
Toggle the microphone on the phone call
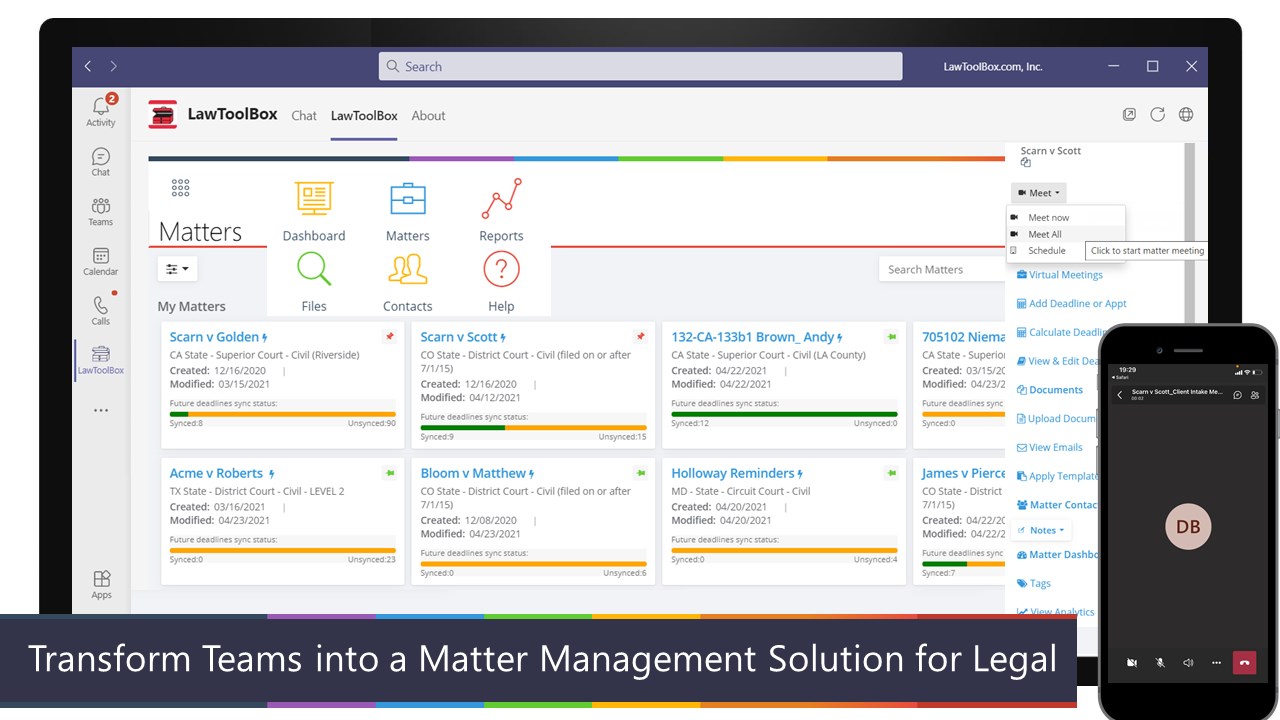coord(1161,662)
